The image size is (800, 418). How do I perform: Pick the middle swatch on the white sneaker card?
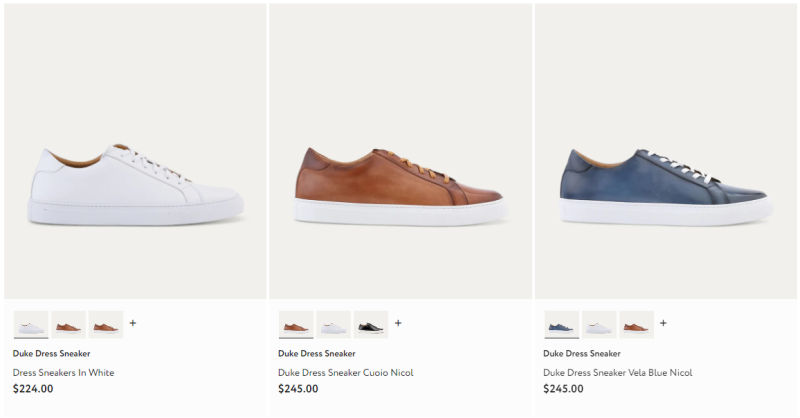tap(69, 324)
